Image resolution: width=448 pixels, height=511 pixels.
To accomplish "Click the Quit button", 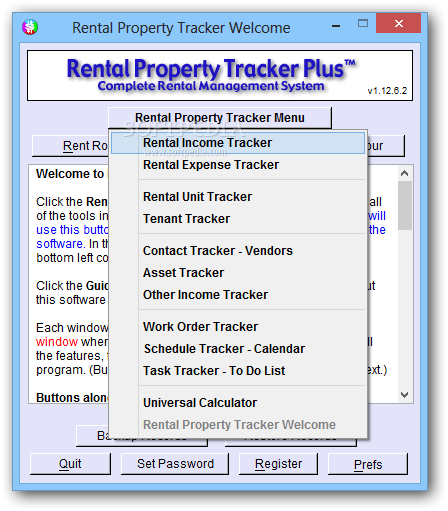I will tap(70, 464).
